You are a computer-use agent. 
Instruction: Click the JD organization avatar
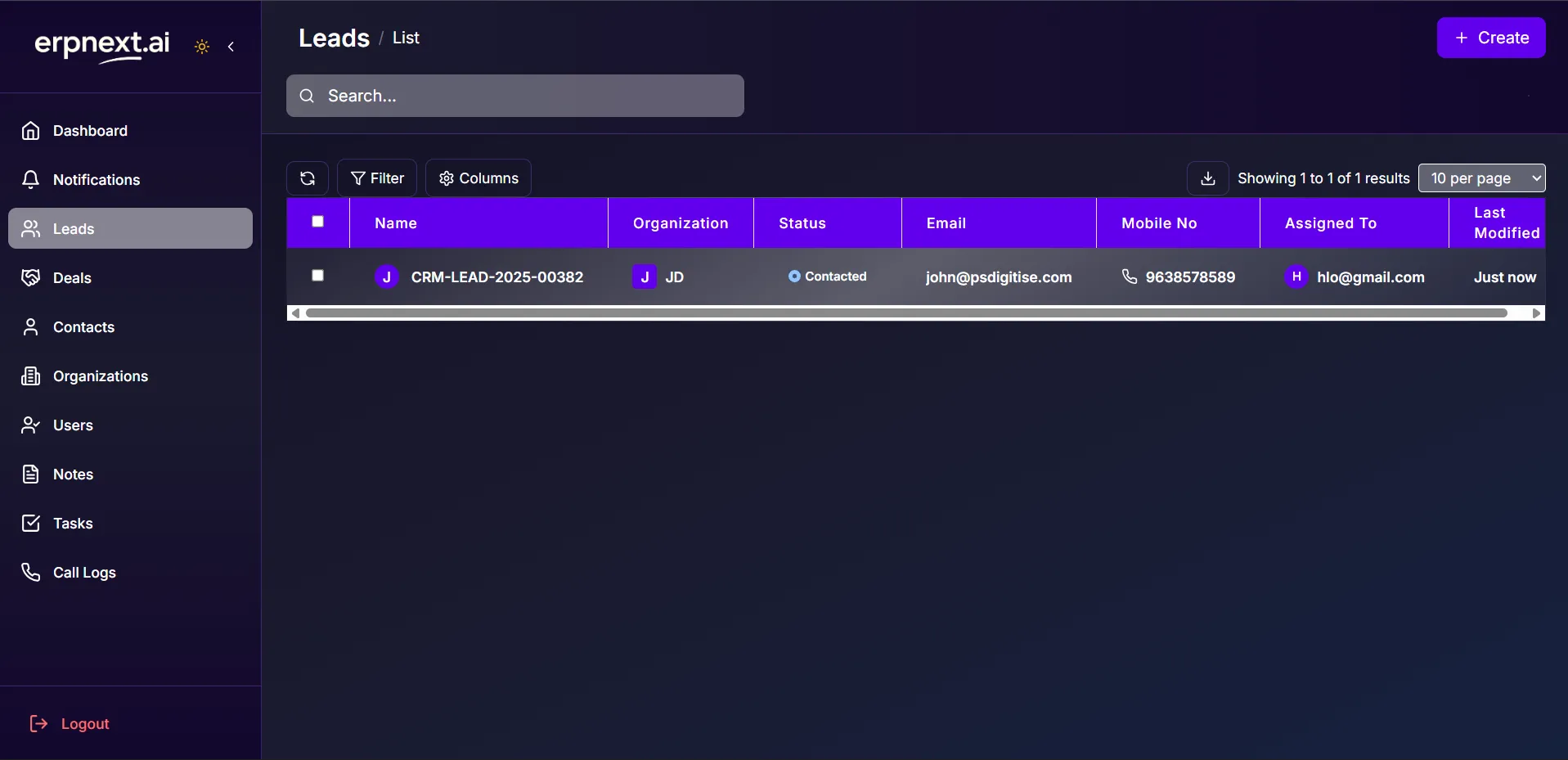pyautogui.click(x=645, y=277)
